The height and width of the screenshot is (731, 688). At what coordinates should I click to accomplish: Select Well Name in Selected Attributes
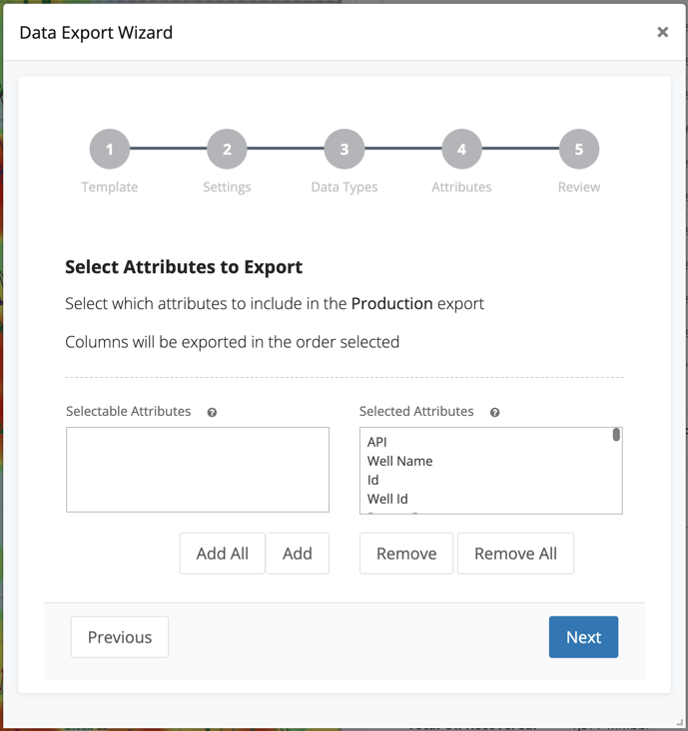point(487,461)
